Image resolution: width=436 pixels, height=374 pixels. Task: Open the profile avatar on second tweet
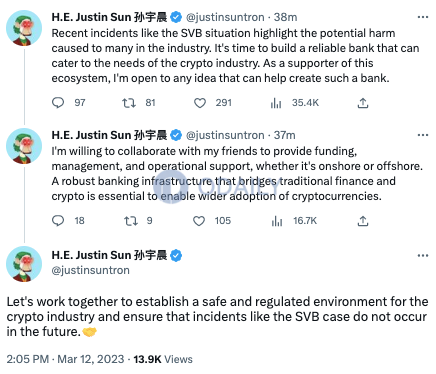(24, 146)
